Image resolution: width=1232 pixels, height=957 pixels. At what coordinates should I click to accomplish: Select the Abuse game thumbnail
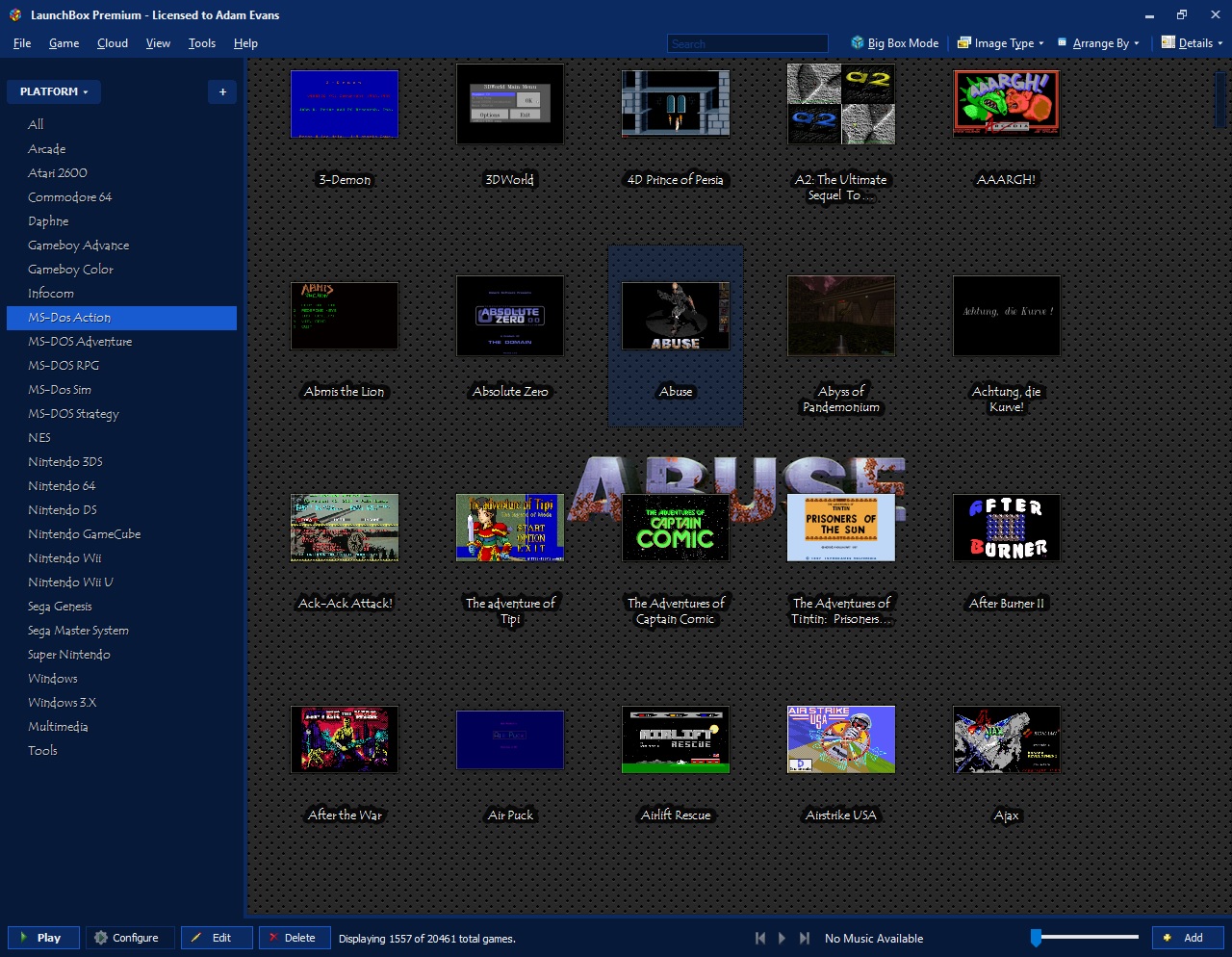tap(676, 316)
